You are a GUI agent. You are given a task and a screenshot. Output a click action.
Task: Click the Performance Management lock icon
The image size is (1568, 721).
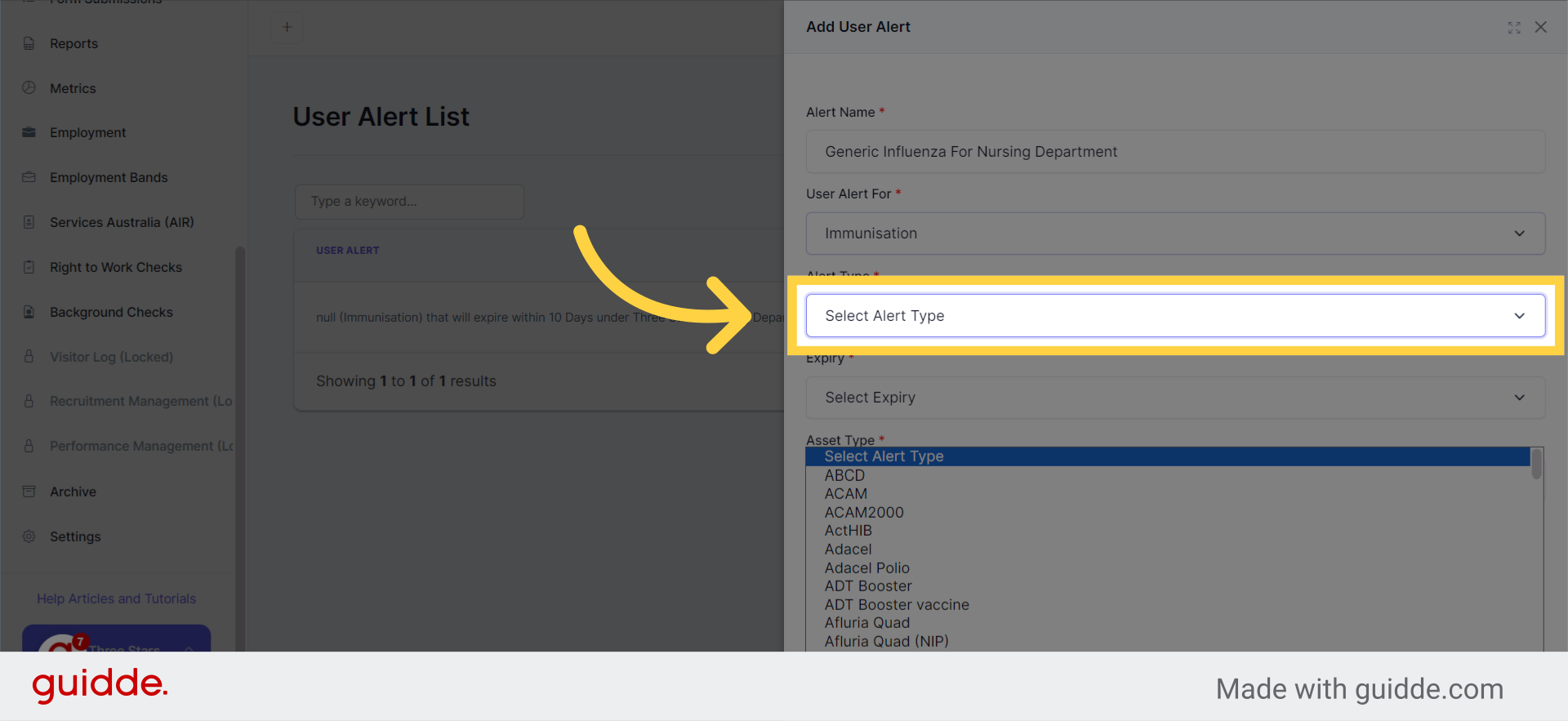(29, 446)
